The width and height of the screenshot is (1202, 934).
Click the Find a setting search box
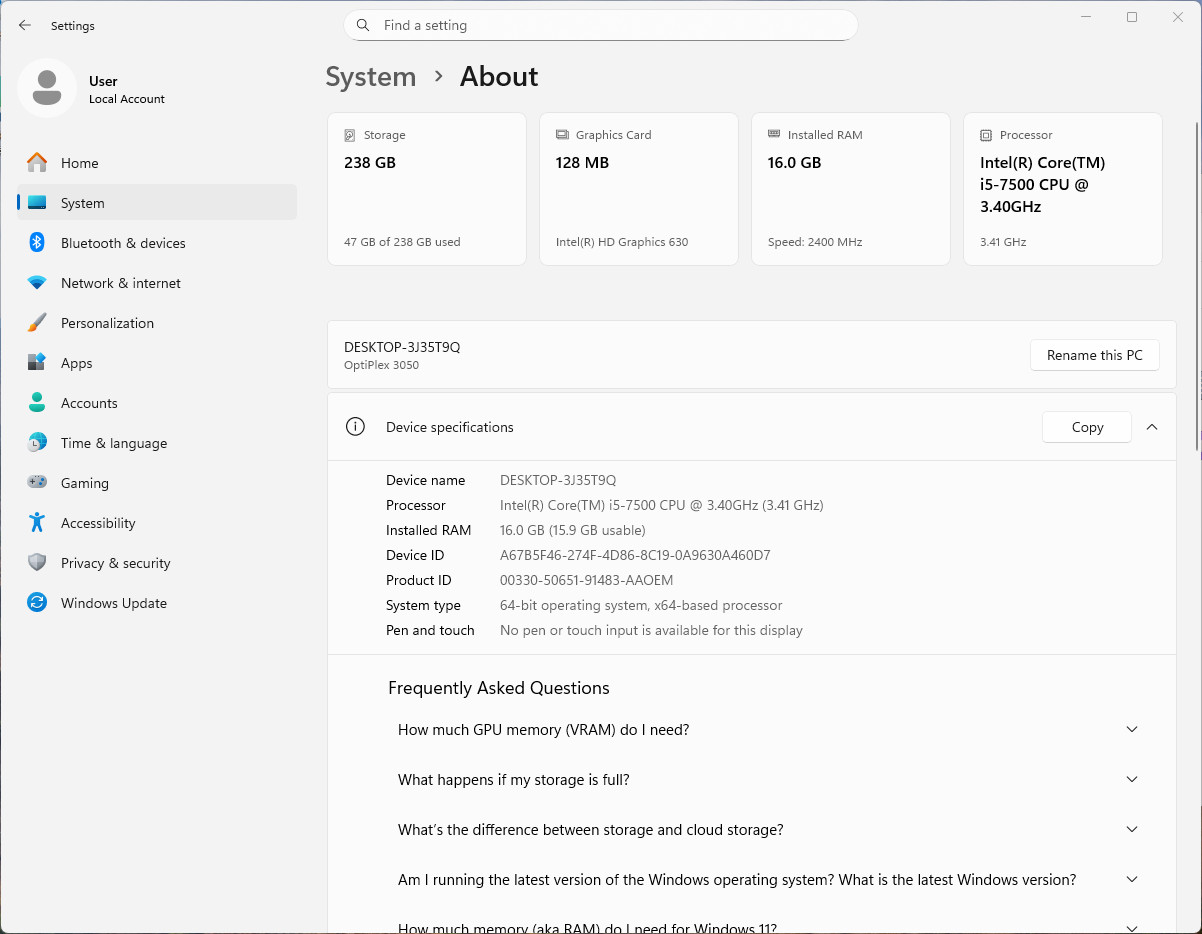coord(601,25)
